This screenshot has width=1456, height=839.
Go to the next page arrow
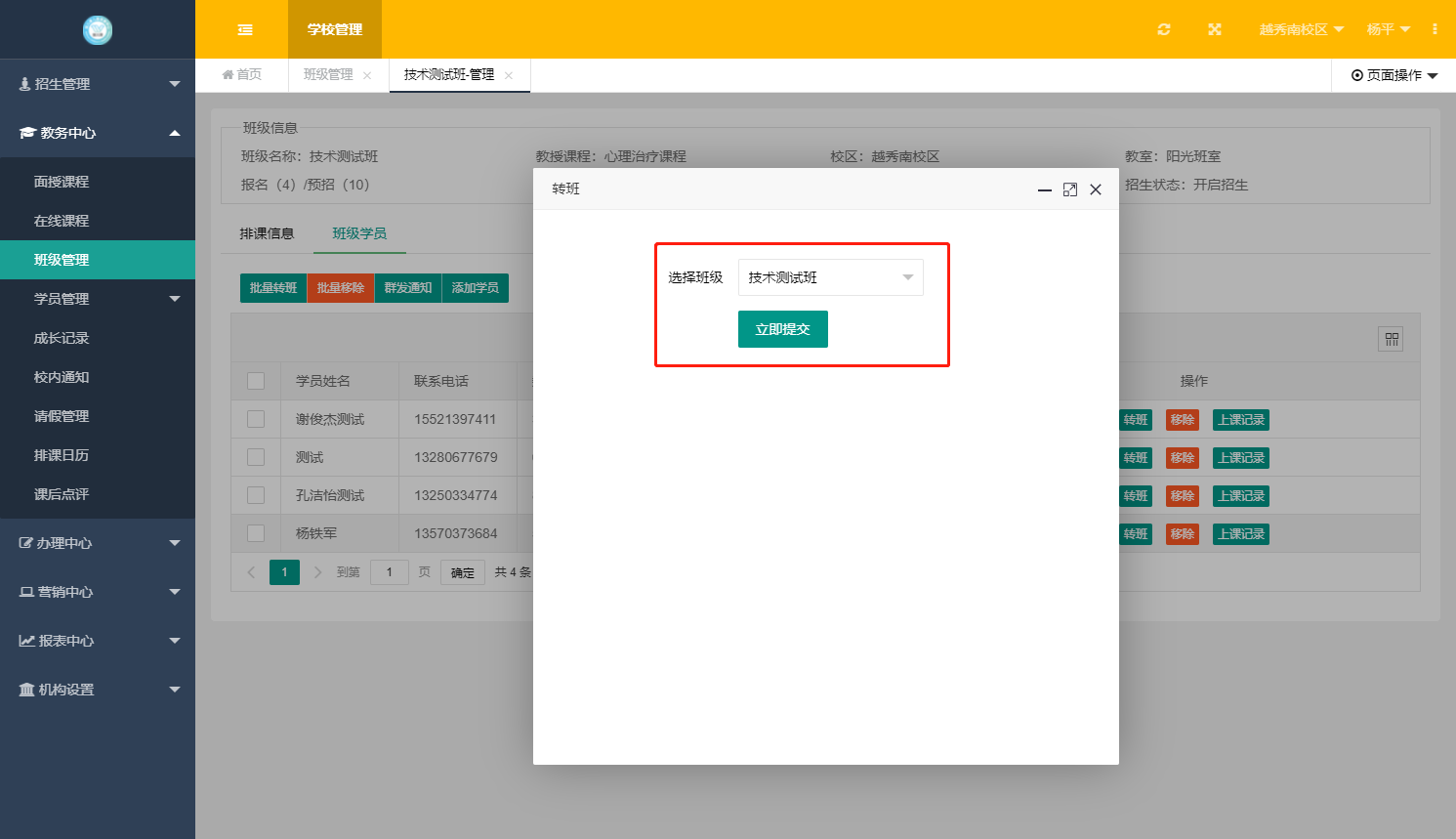tap(317, 572)
